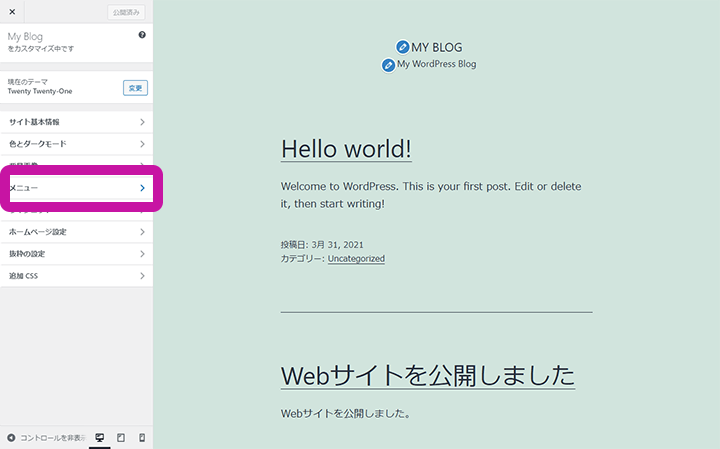Open the Webサイトを公開しました post title

[427, 375]
